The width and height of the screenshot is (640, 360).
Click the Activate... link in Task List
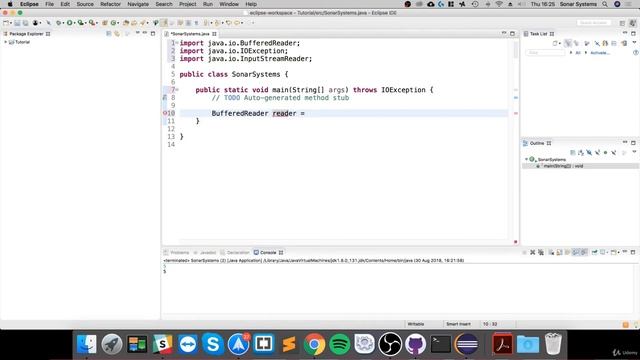click(600, 53)
